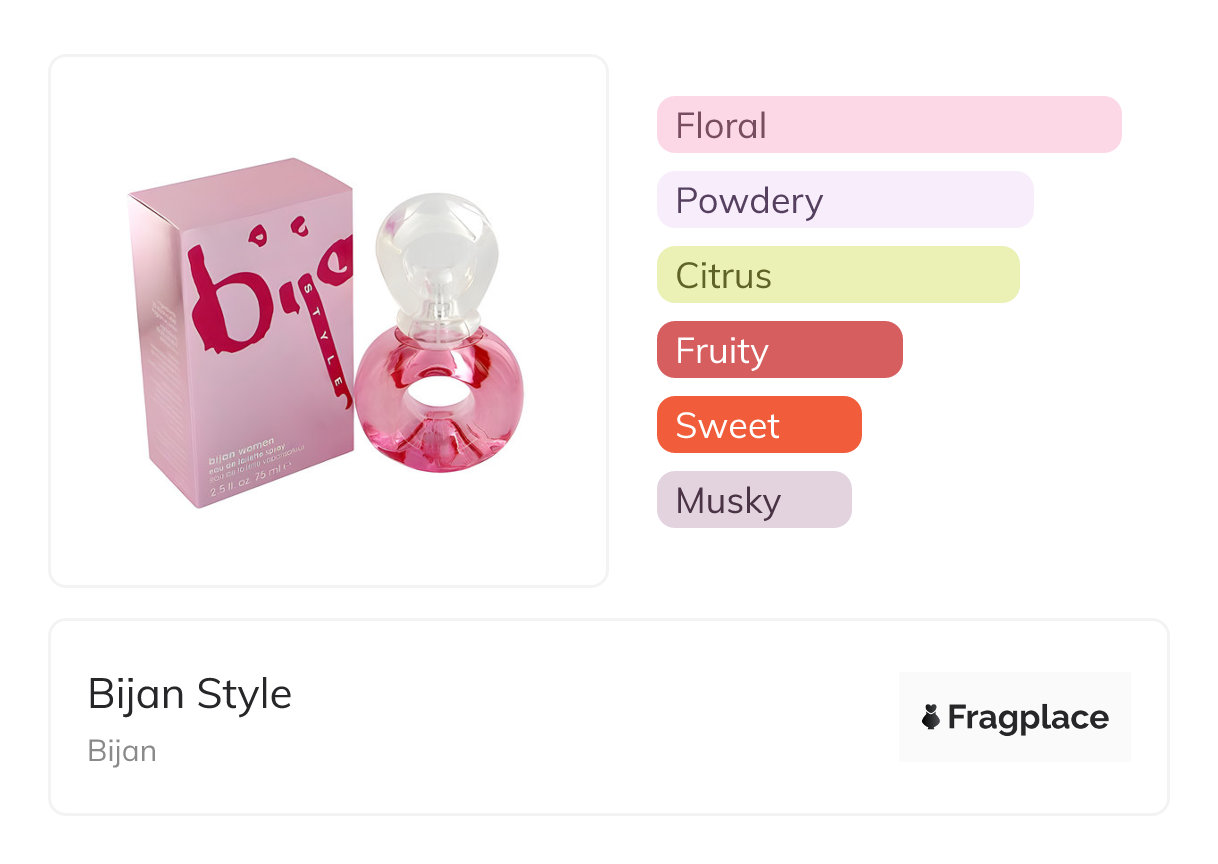1218x864 pixels.
Task: Select the Powdery accord bar
Action: click(x=845, y=200)
